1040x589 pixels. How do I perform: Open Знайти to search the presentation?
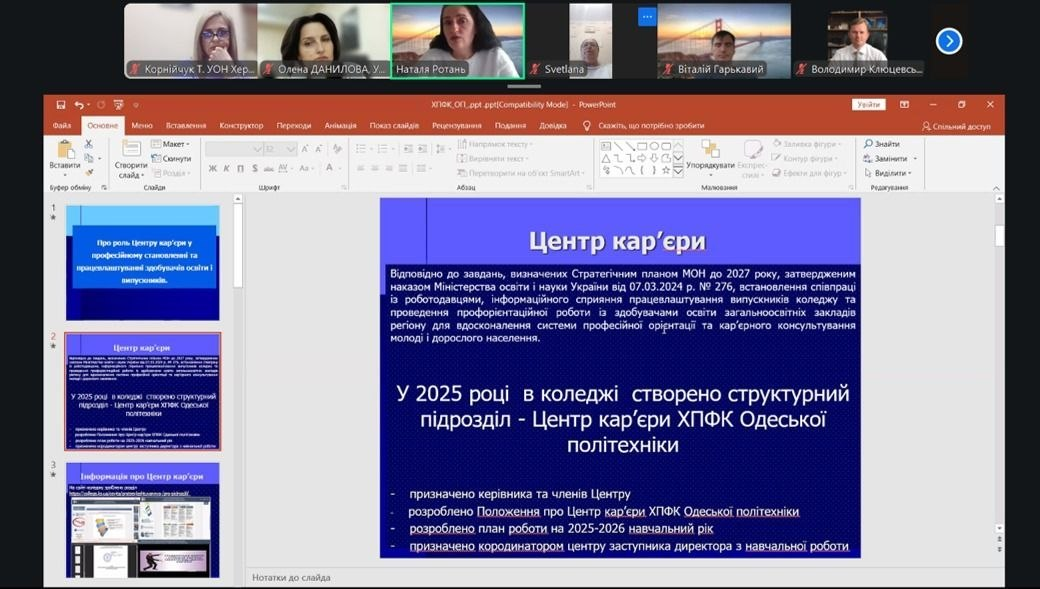pyautogui.click(x=882, y=143)
